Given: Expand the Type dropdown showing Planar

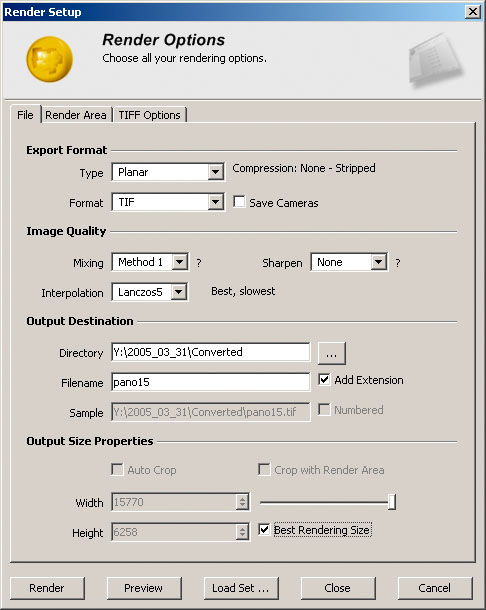Looking at the screenshot, I should (x=168, y=172).
